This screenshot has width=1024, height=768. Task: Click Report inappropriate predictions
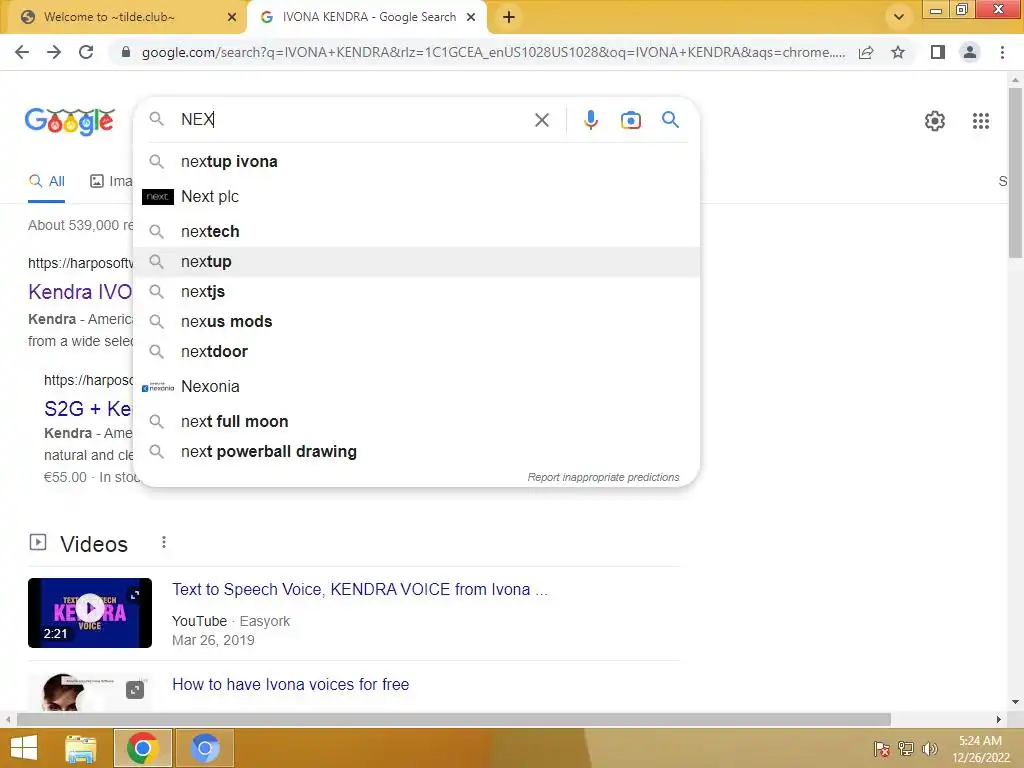603,477
